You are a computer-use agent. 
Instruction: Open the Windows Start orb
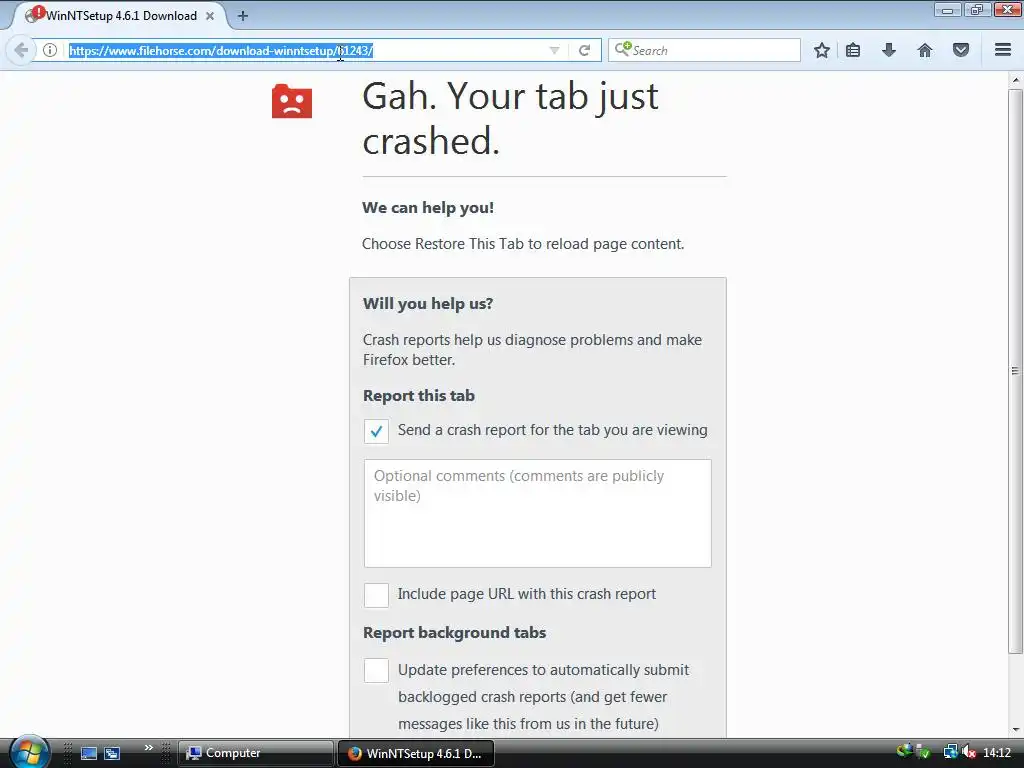[29, 752]
